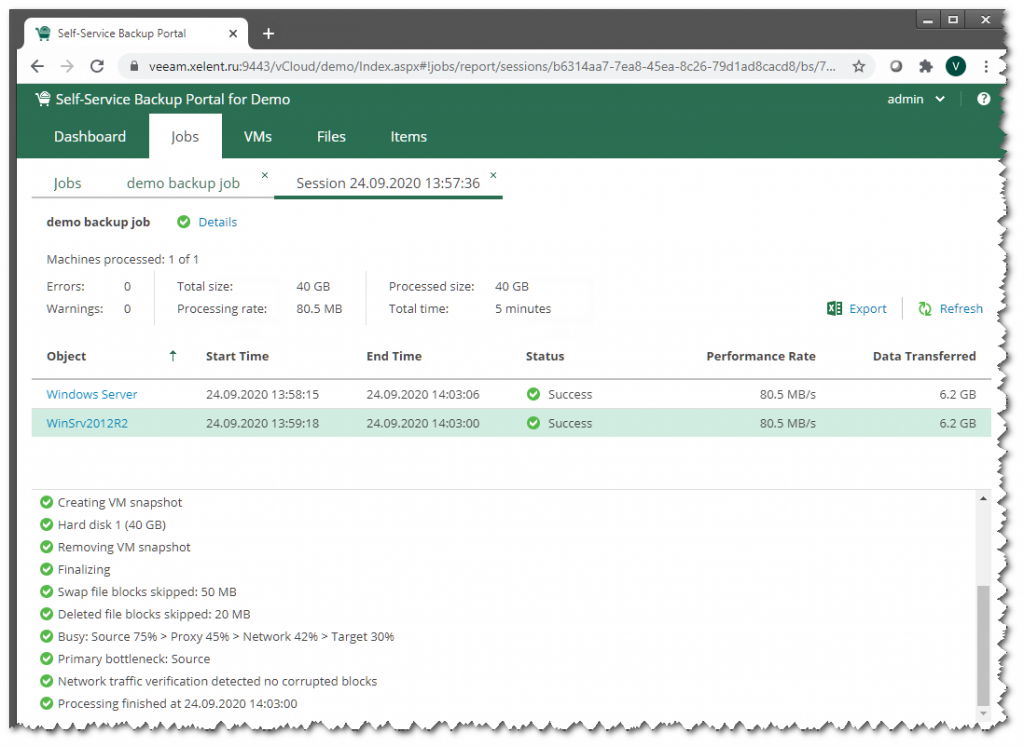Sort by the Performance Rate column header

point(761,356)
